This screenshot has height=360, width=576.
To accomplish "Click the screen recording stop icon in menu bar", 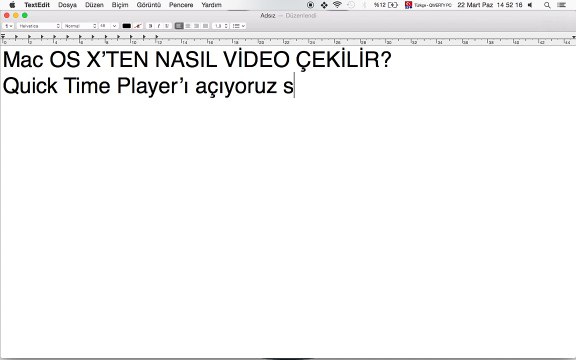I will (x=310, y=5).
